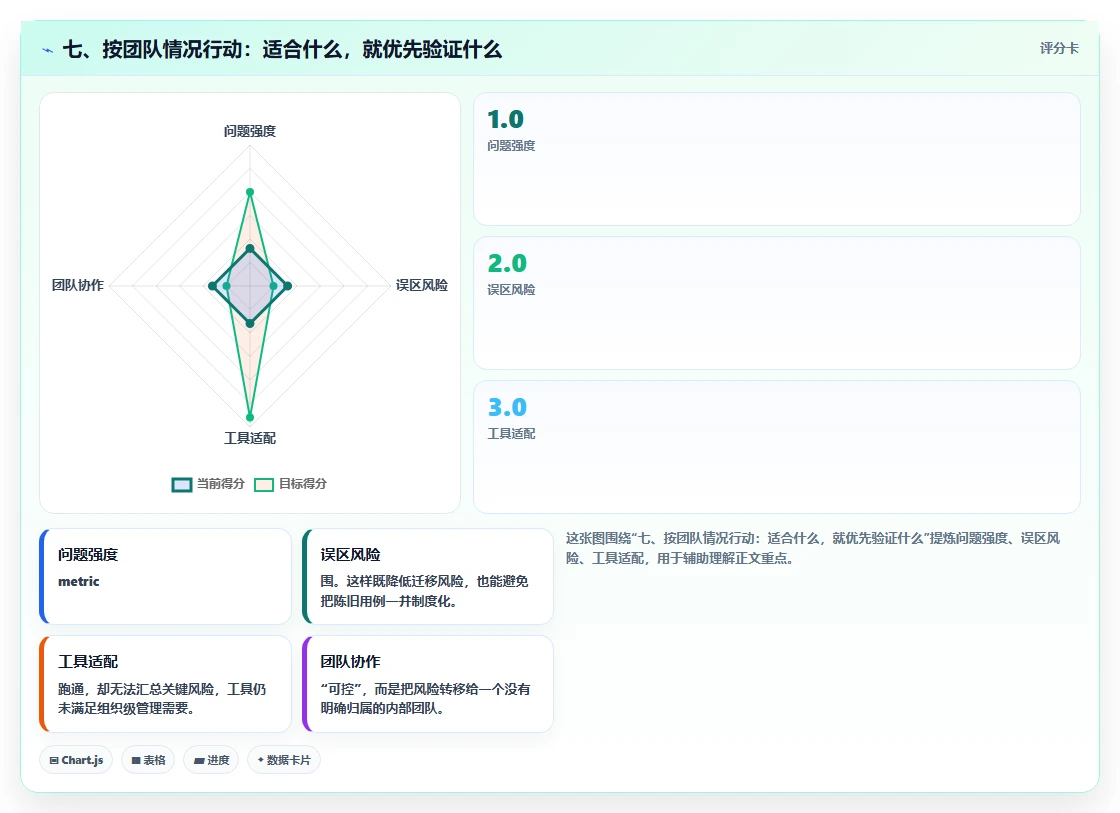Screen dimensions: 1120x813
Task: Click the large 3.0 score value
Action: (x=507, y=407)
